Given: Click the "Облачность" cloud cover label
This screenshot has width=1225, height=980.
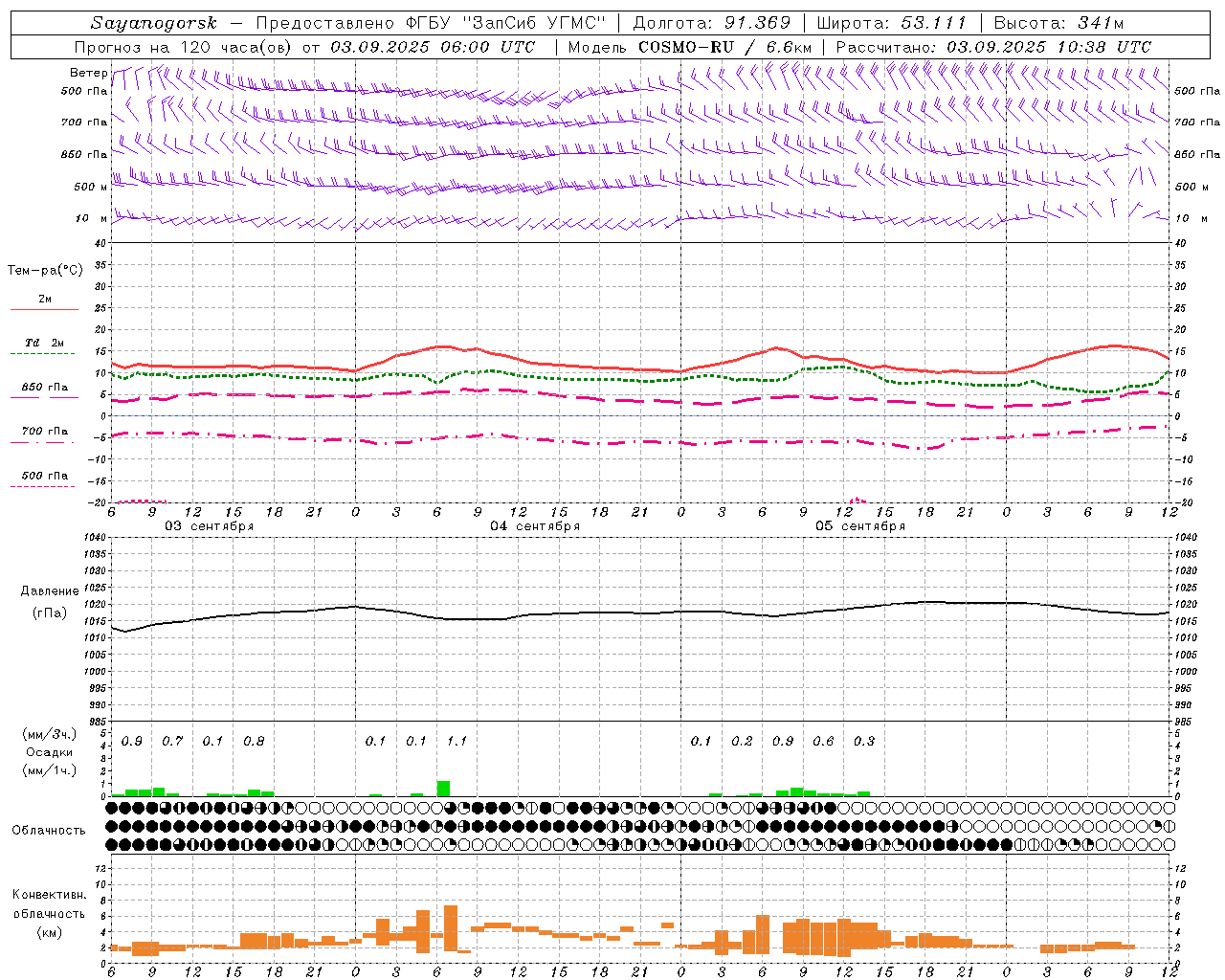Looking at the screenshot, I should tap(49, 831).
